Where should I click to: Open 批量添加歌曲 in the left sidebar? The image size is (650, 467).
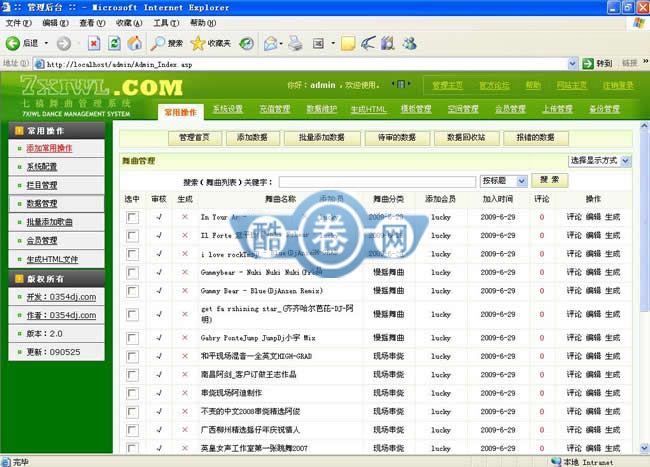50,222
